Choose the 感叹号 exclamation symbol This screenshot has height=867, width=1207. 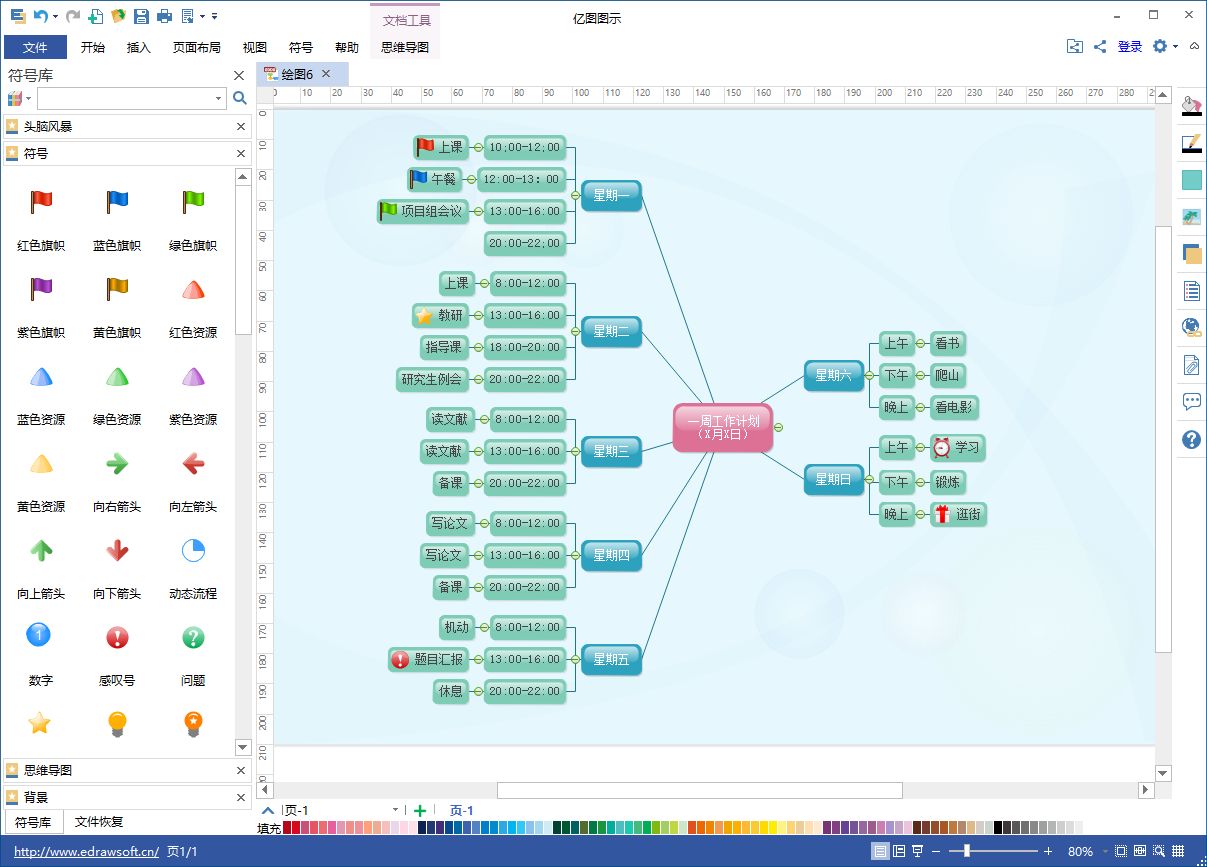click(117, 637)
